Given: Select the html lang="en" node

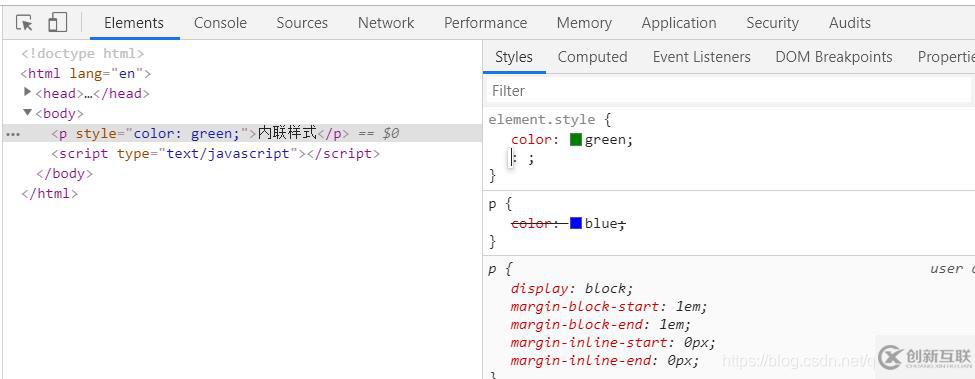Looking at the screenshot, I should [x=86, y=73].
